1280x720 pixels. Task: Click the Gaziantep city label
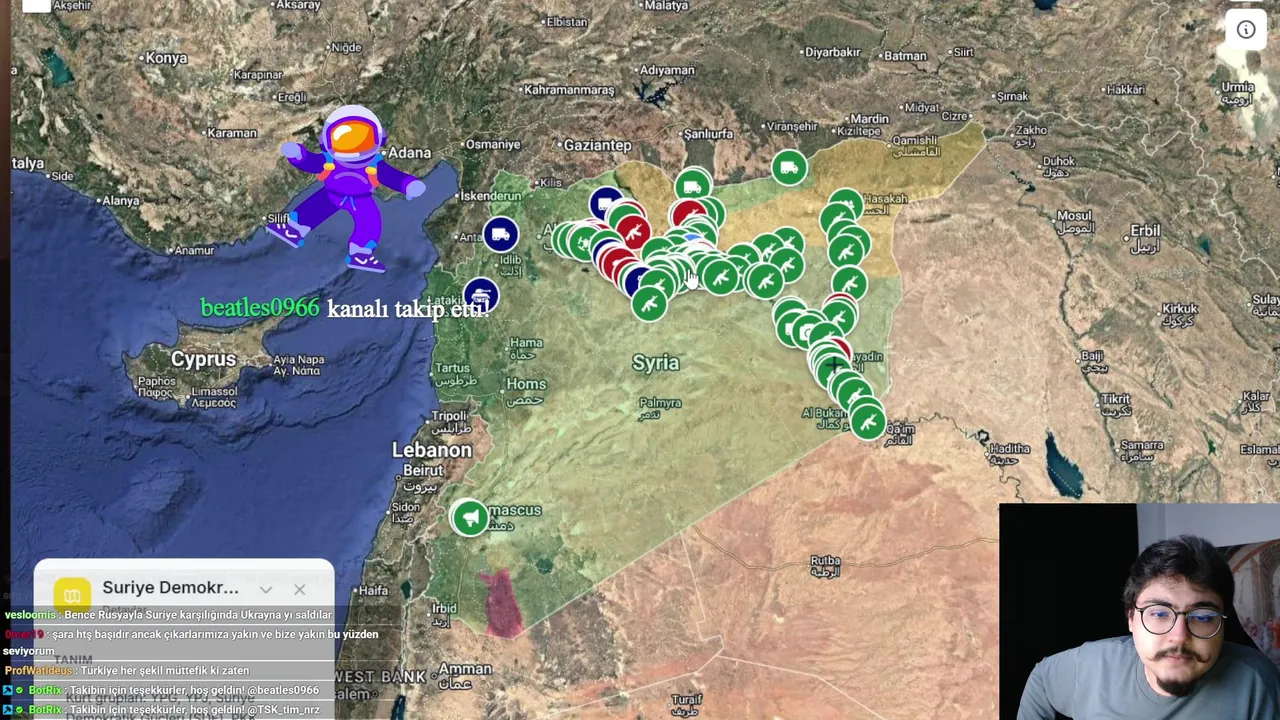pyautogui.click(x=597, y=145)
